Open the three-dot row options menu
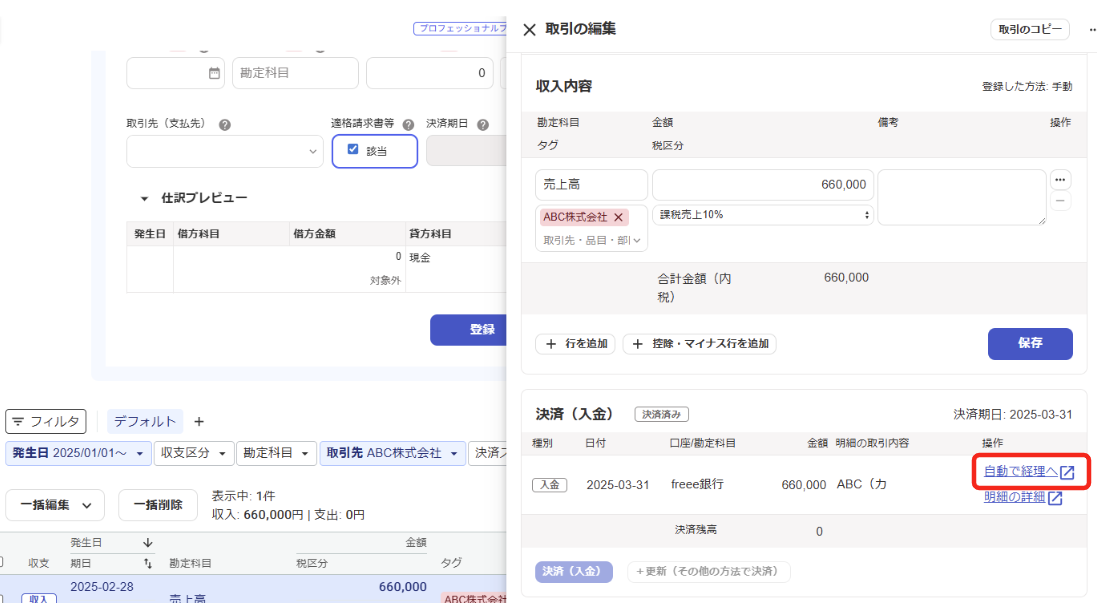Viewport: 1097px width, 603px height. [x=1060, y=181]
